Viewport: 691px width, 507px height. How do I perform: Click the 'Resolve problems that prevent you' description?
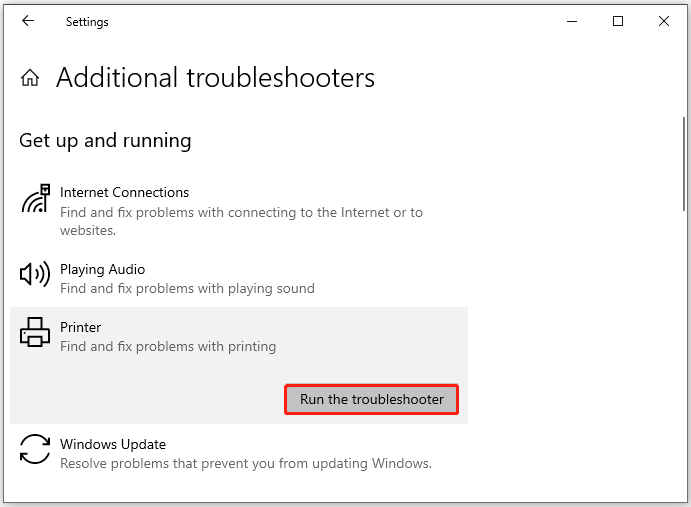246,464
